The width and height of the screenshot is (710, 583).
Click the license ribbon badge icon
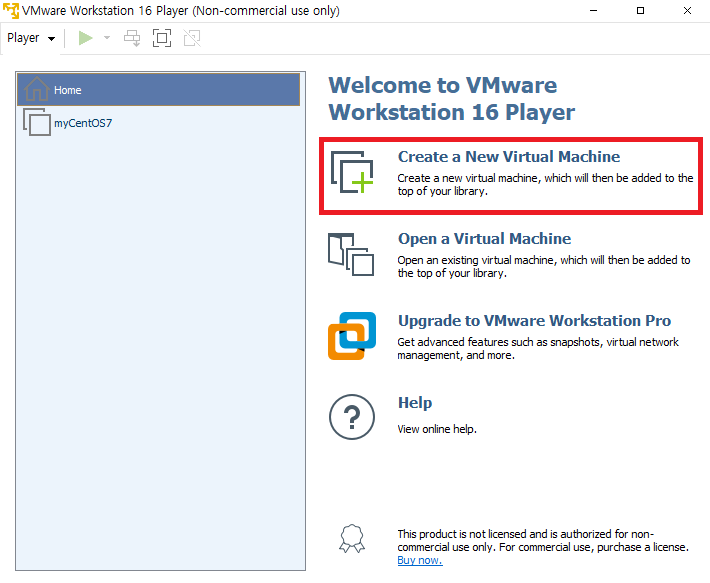(352, 539)
